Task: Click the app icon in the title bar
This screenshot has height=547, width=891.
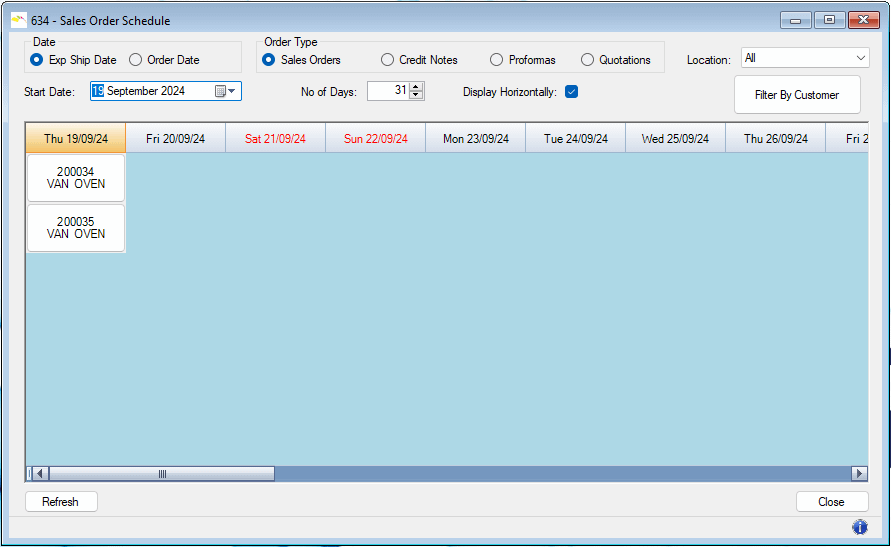Action: (18, 20)
